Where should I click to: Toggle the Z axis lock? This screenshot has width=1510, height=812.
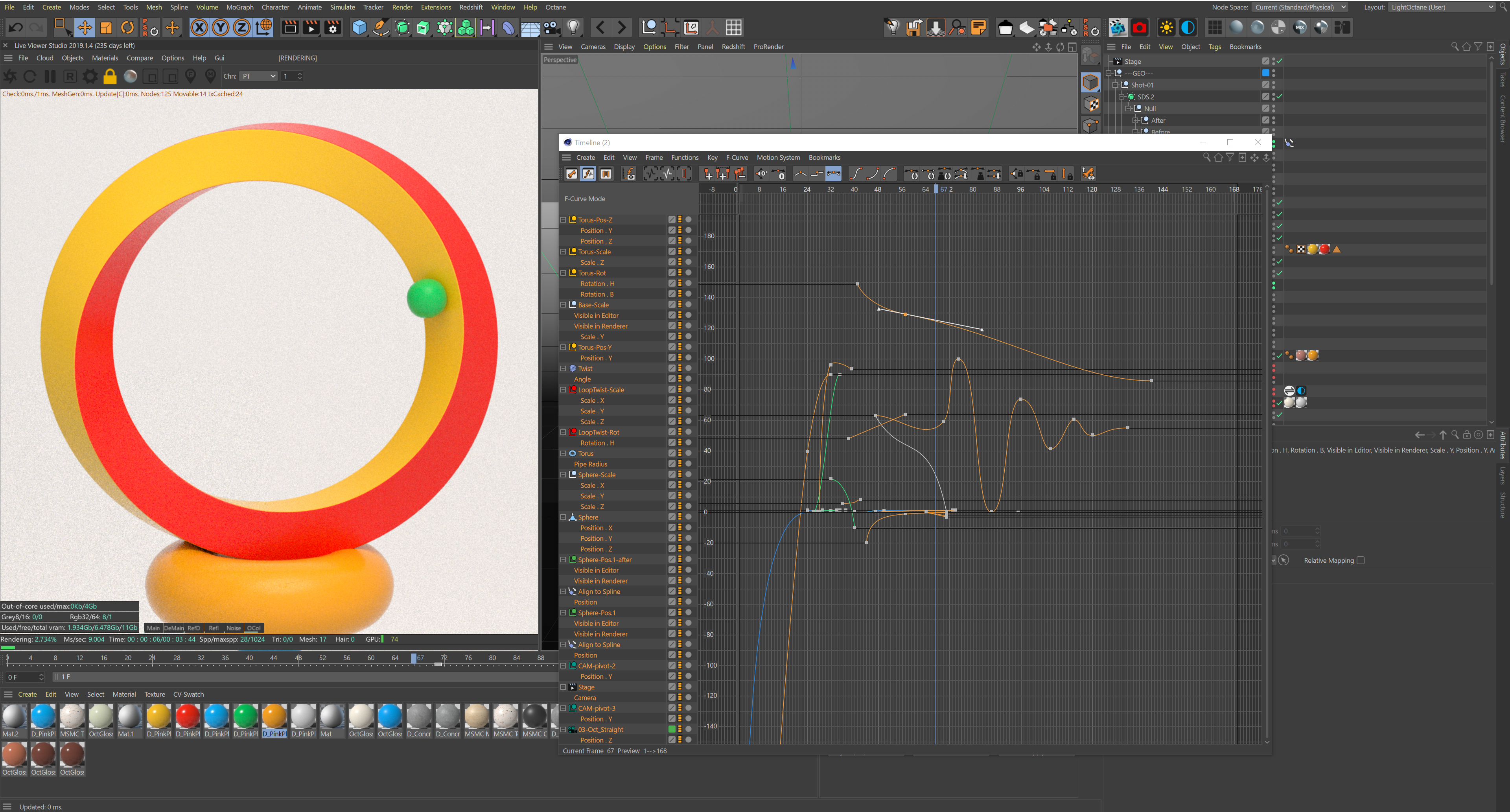pyautogui.click(x=241, y=28)
